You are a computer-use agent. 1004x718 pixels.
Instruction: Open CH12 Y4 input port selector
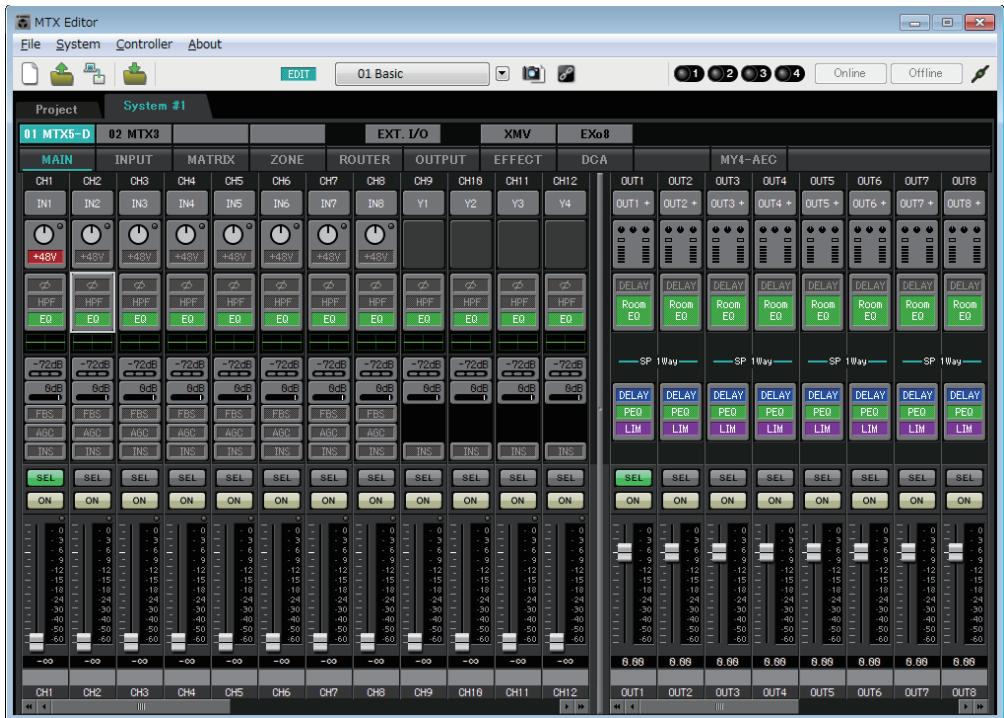tap(565, 204)
